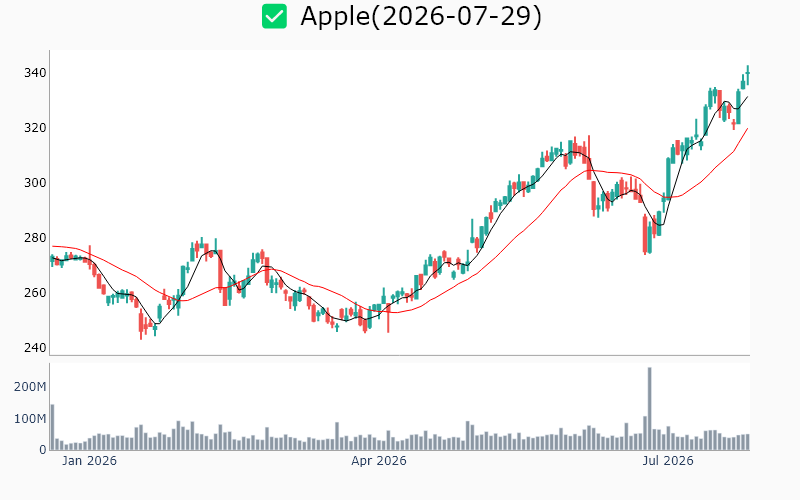Click the Jul 2026 x-axis label
Viewport: 800px width, 500px height.
[668, 461]
